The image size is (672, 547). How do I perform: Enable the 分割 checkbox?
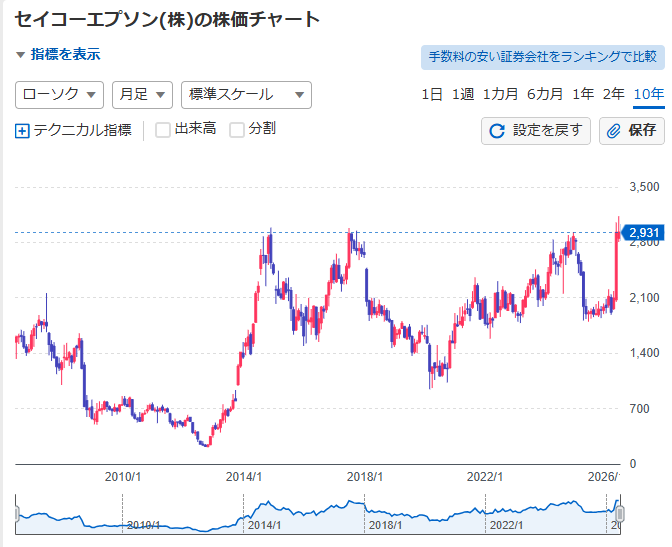[237, 130]
